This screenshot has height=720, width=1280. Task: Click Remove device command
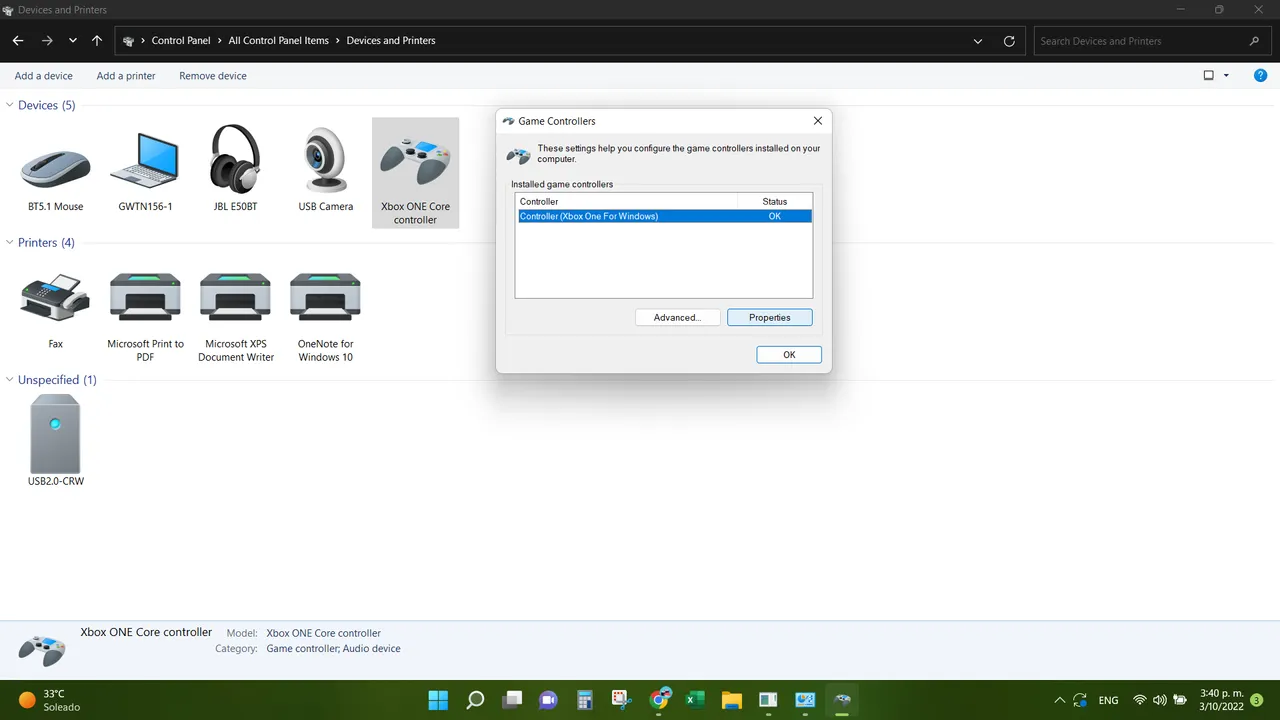[x=213, y=76]
